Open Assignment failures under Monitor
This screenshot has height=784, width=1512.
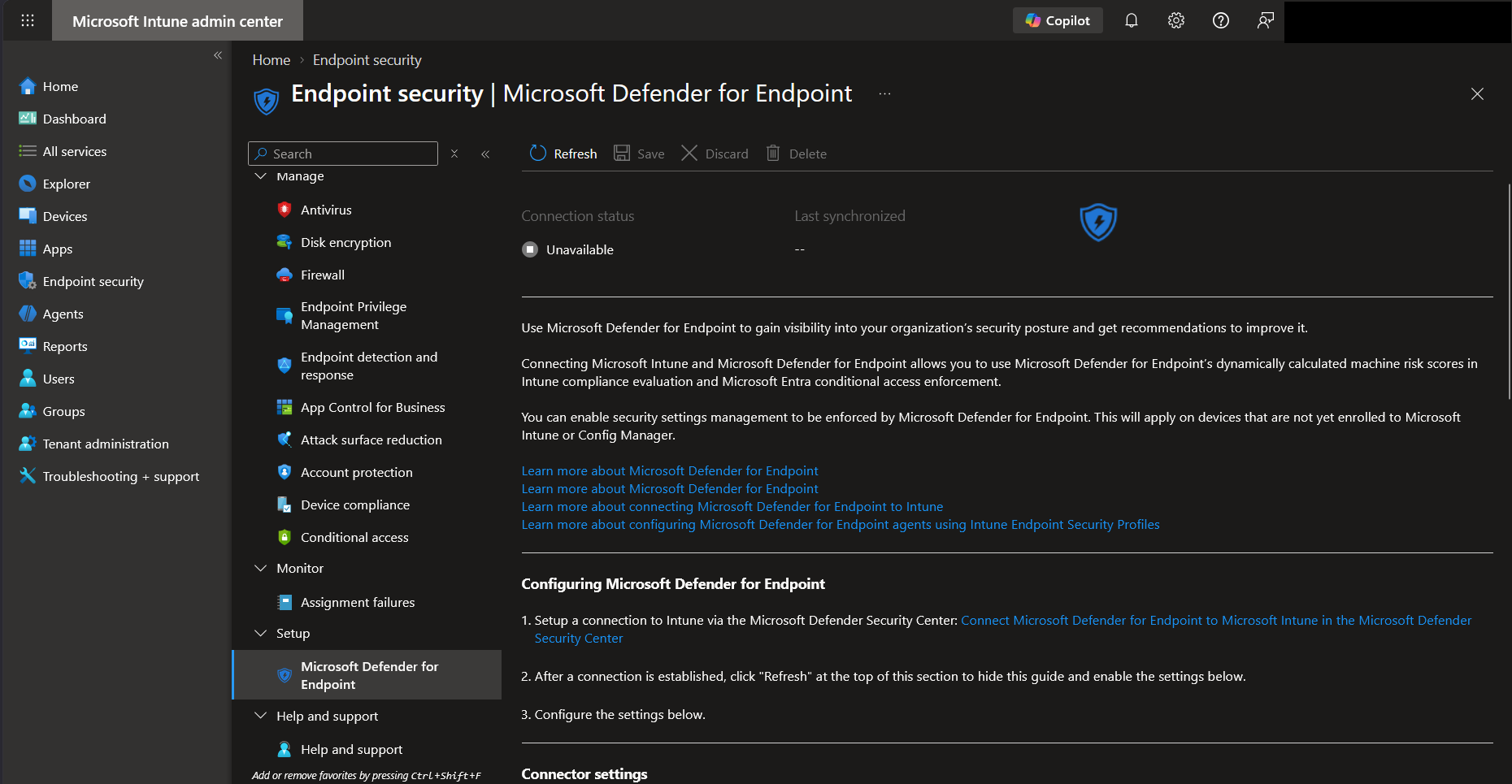(358, 602)
